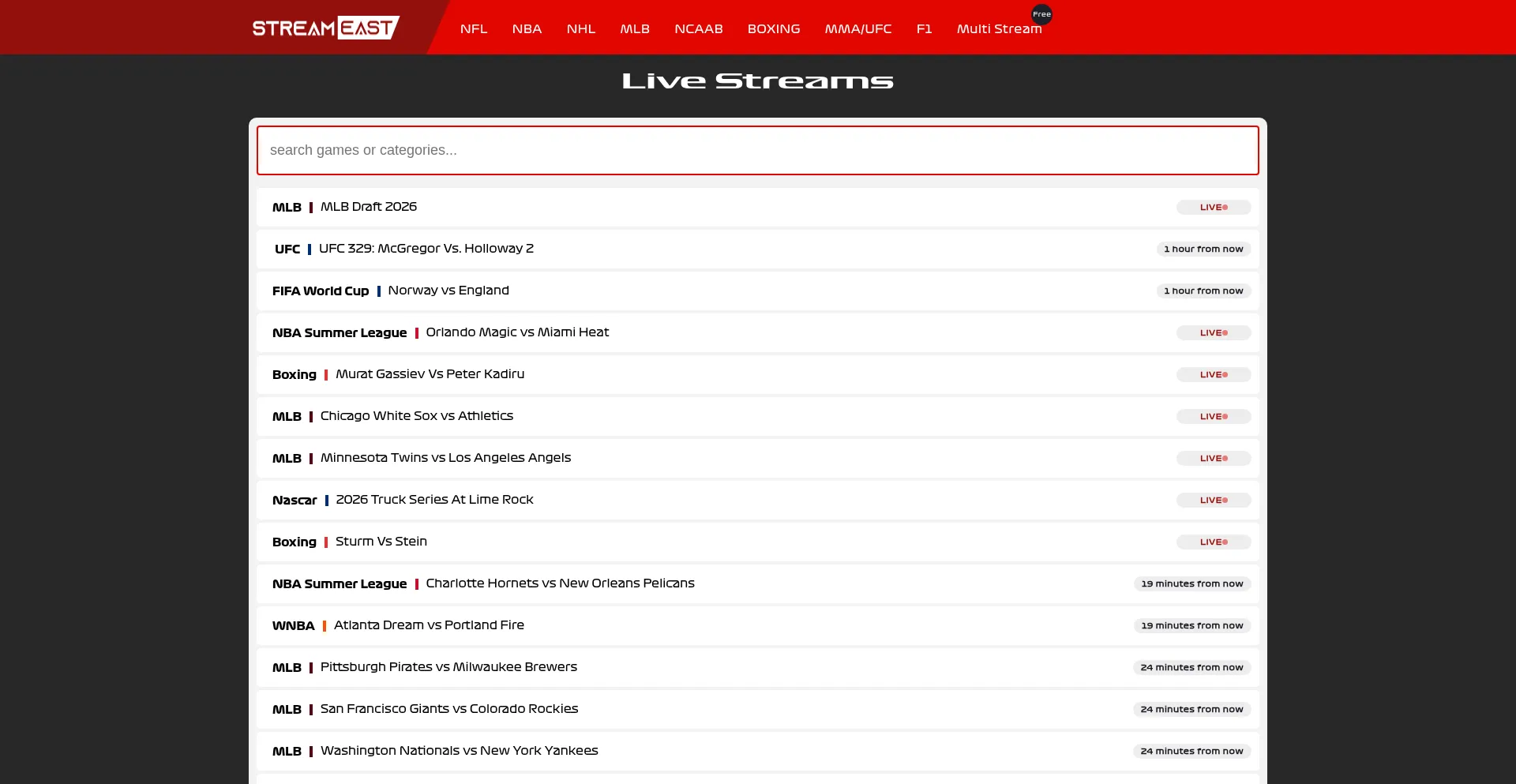Open Charlotte Hornets vs New Orleans Pelicans
Screen dimensions: 1516x784
point(758,583)
